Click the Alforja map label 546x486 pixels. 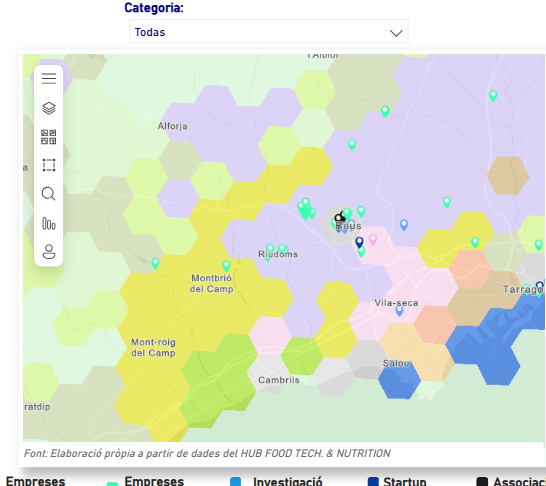[172, 126]
